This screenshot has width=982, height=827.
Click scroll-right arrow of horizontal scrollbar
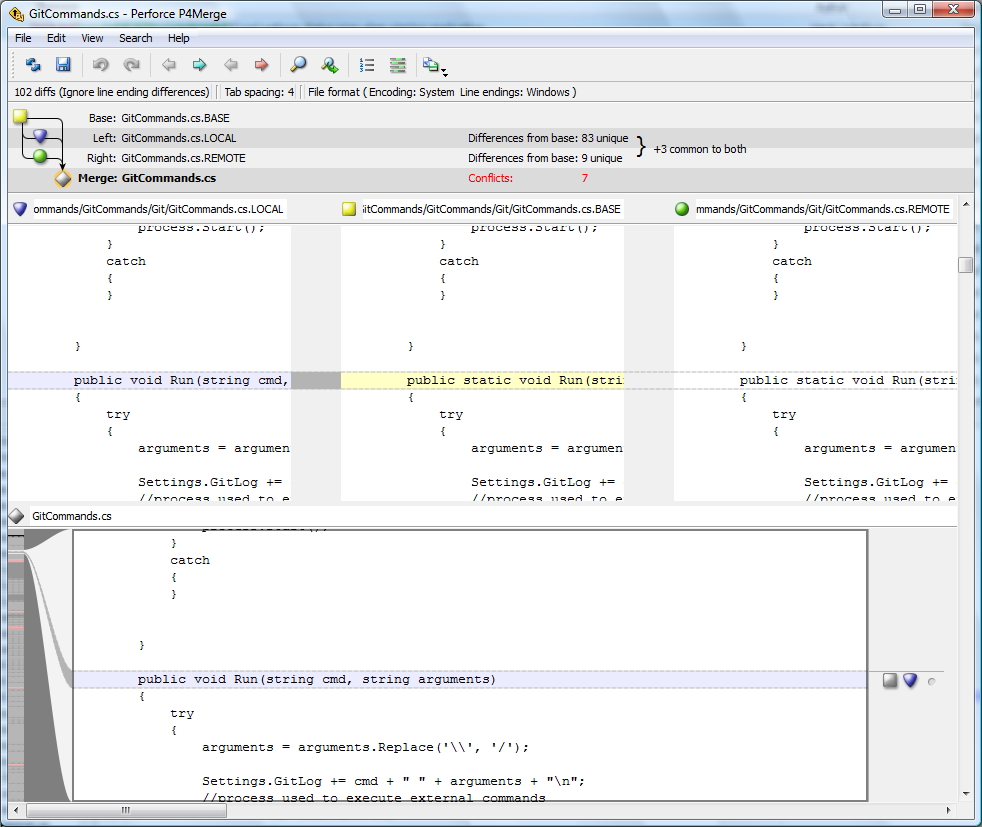[948, 810]
